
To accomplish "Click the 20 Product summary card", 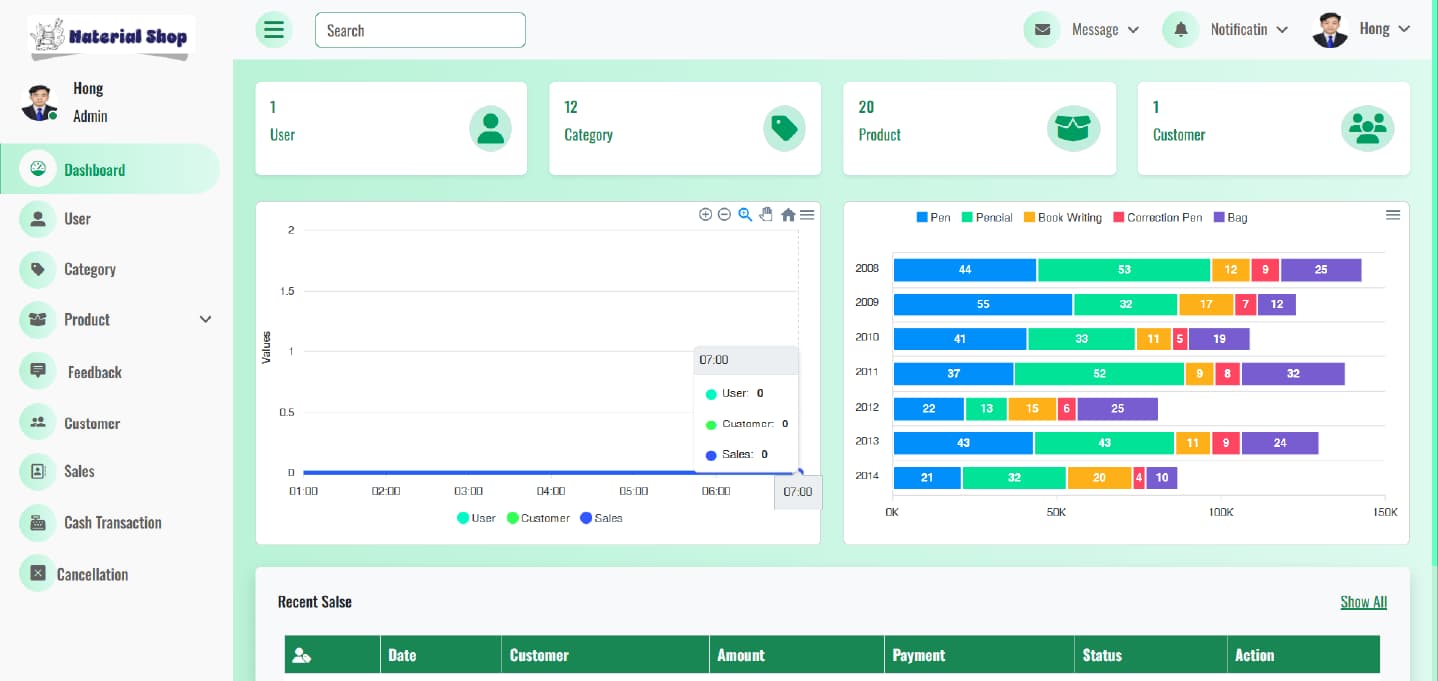I will click(x=979, y=128).
